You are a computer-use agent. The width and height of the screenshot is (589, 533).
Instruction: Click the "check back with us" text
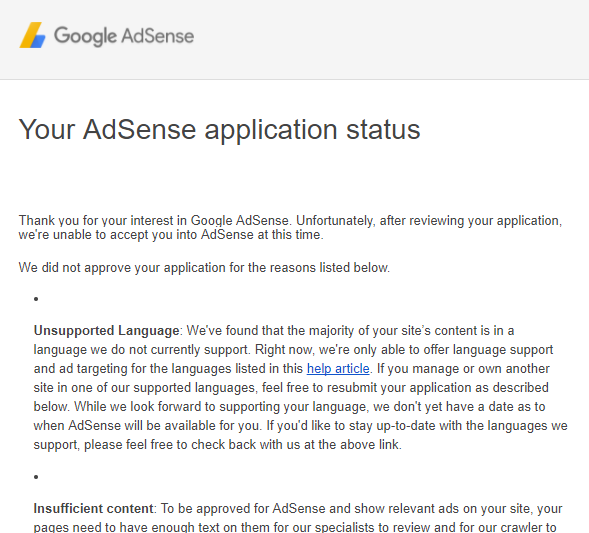[246, 444]
